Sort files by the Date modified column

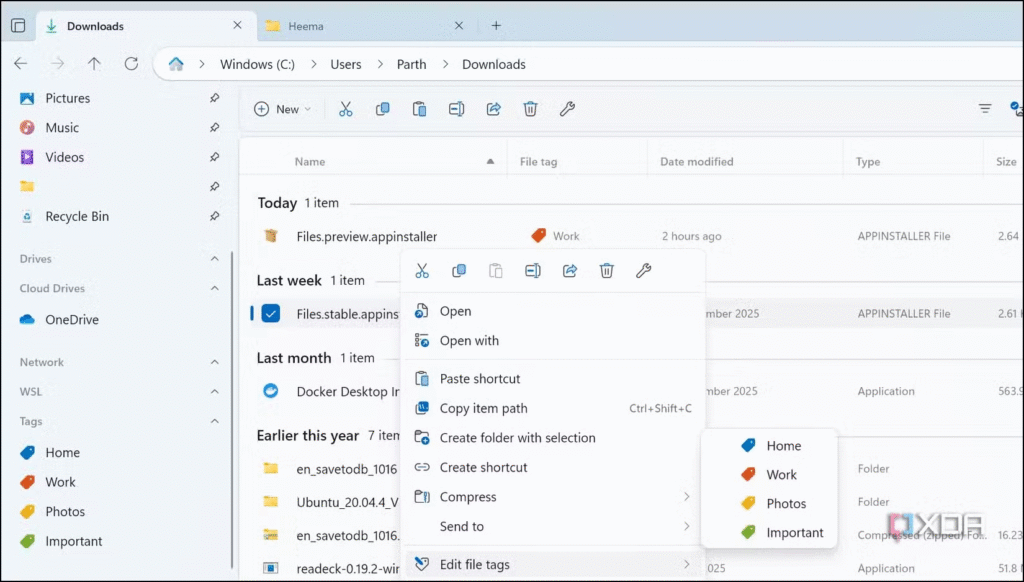tap(697, 162)
